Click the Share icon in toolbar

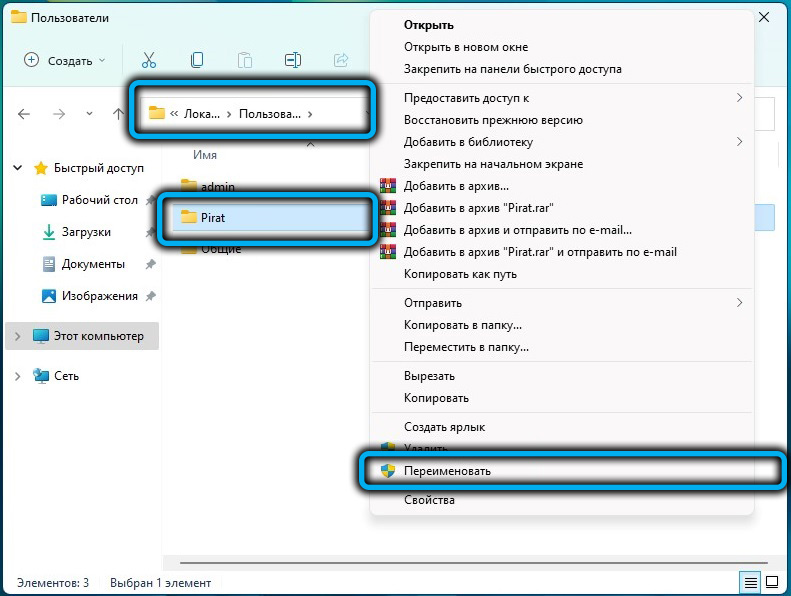[340, 60]
